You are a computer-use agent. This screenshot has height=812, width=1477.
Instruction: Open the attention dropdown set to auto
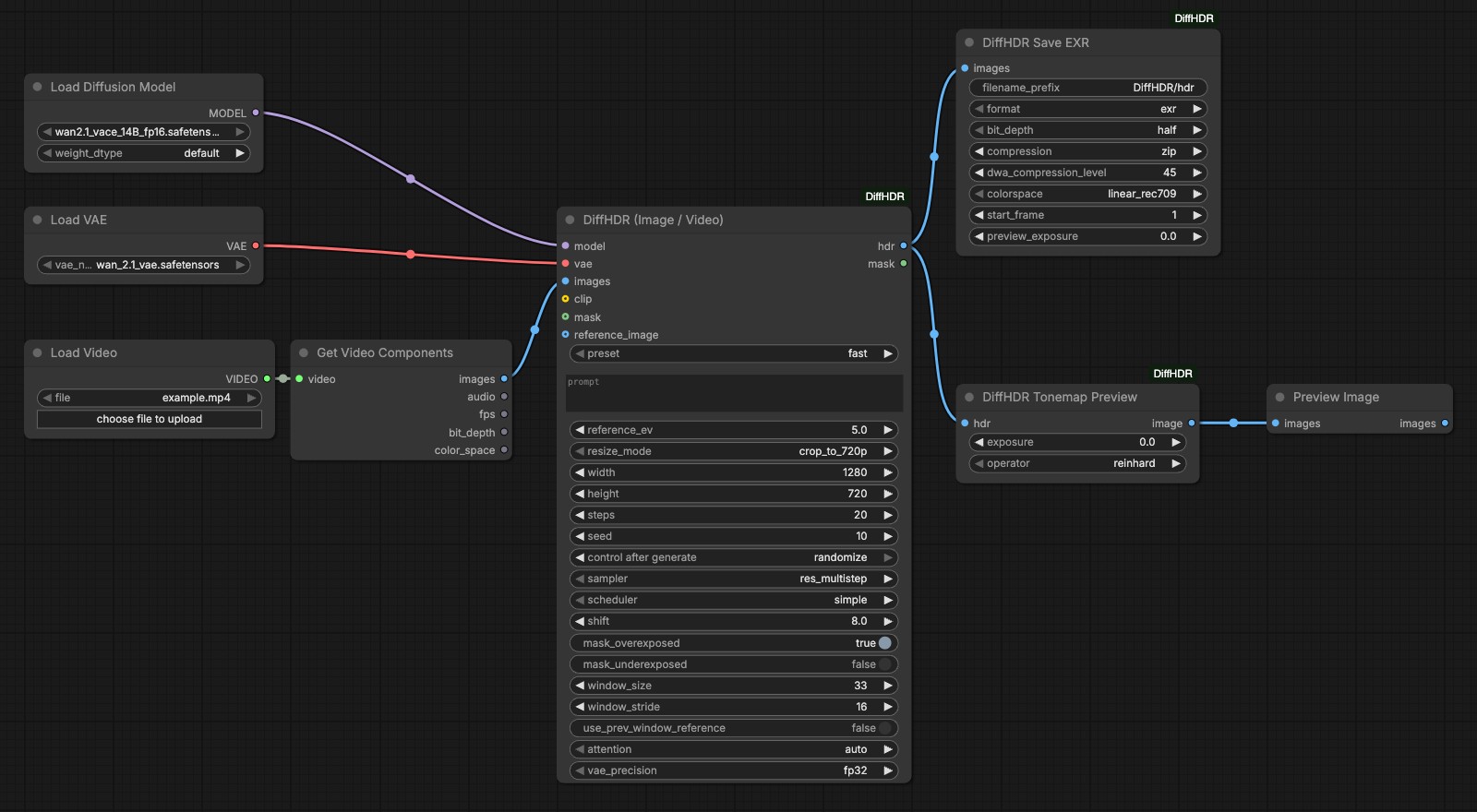pos(734,749)
